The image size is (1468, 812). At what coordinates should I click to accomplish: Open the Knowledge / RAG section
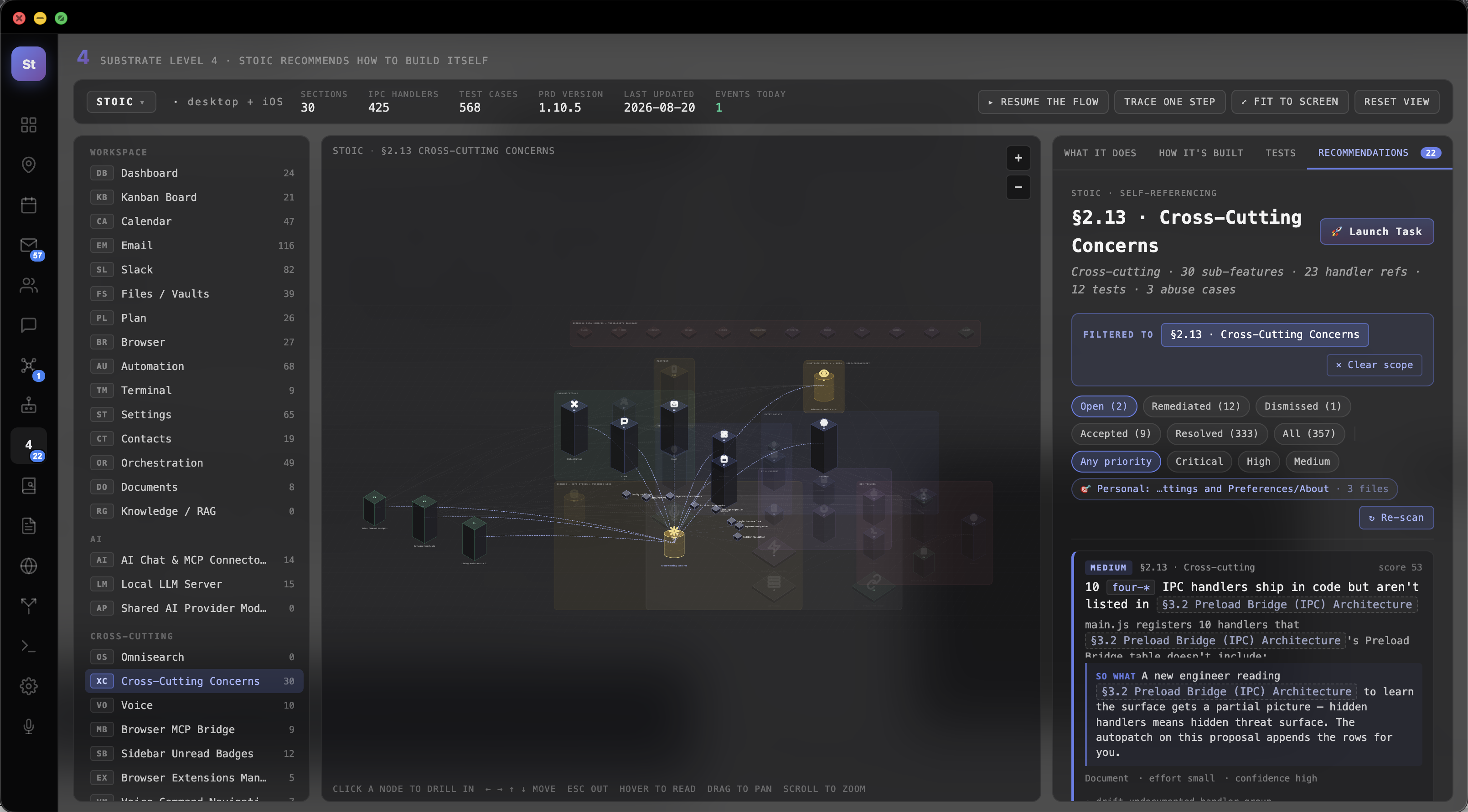click(194, 511)
